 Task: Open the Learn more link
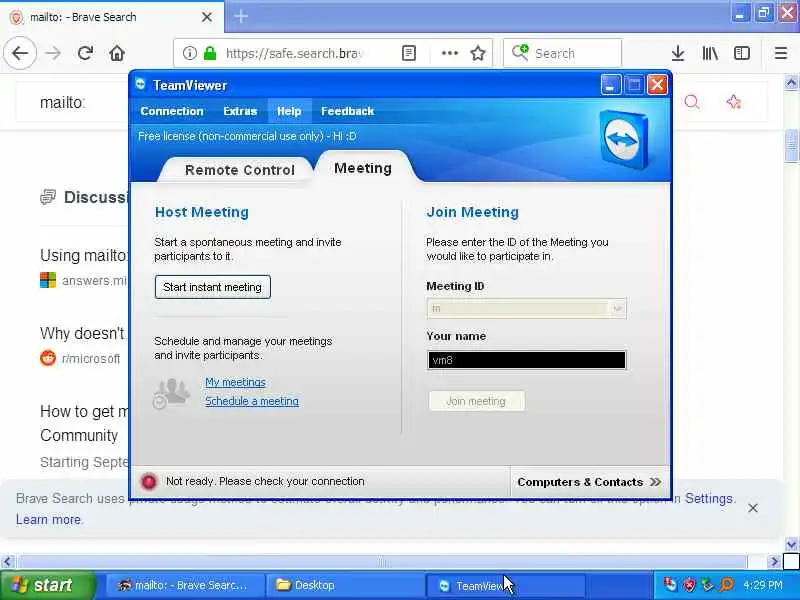(48, 519)
